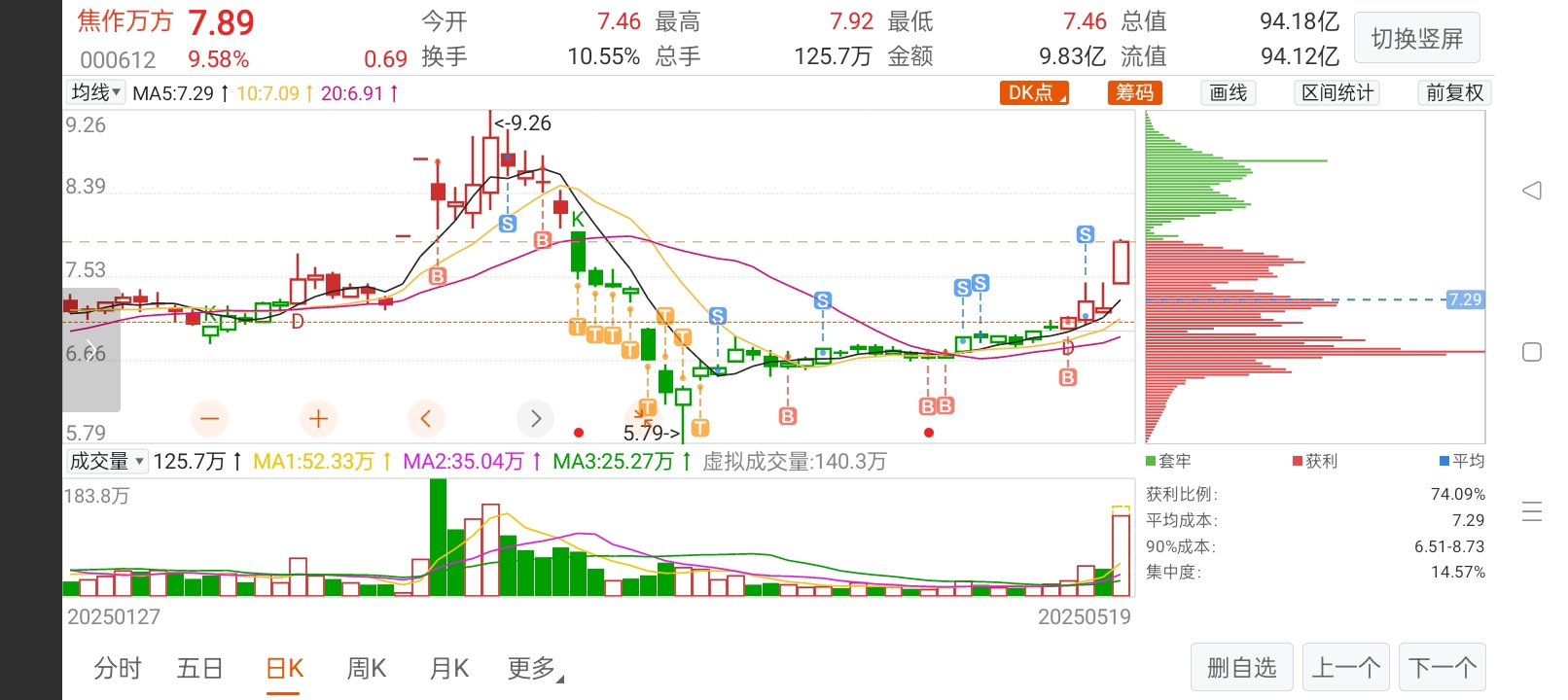Zoom out chart with minus button
Viewport: 1568px width, 700px height.
pos(210,419)
